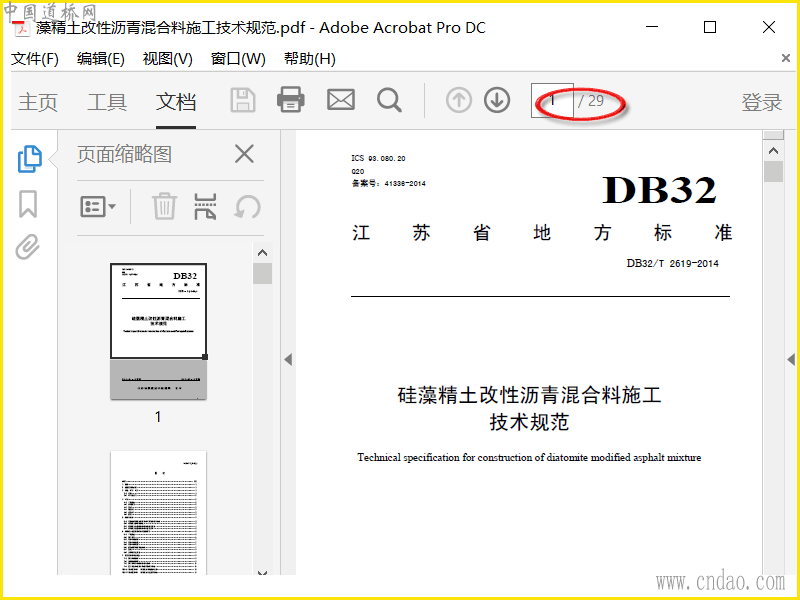
Task: Open the find text magnifier
Action: [389, 100]
